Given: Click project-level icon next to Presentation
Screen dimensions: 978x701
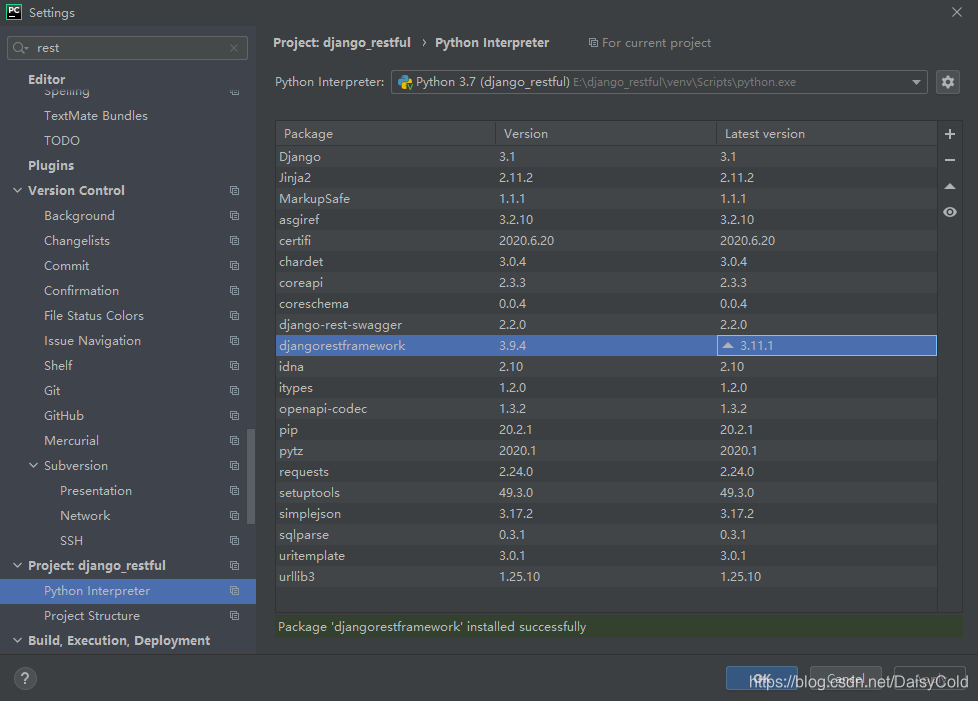Looking at the screenshot, I should click(235, 491).
